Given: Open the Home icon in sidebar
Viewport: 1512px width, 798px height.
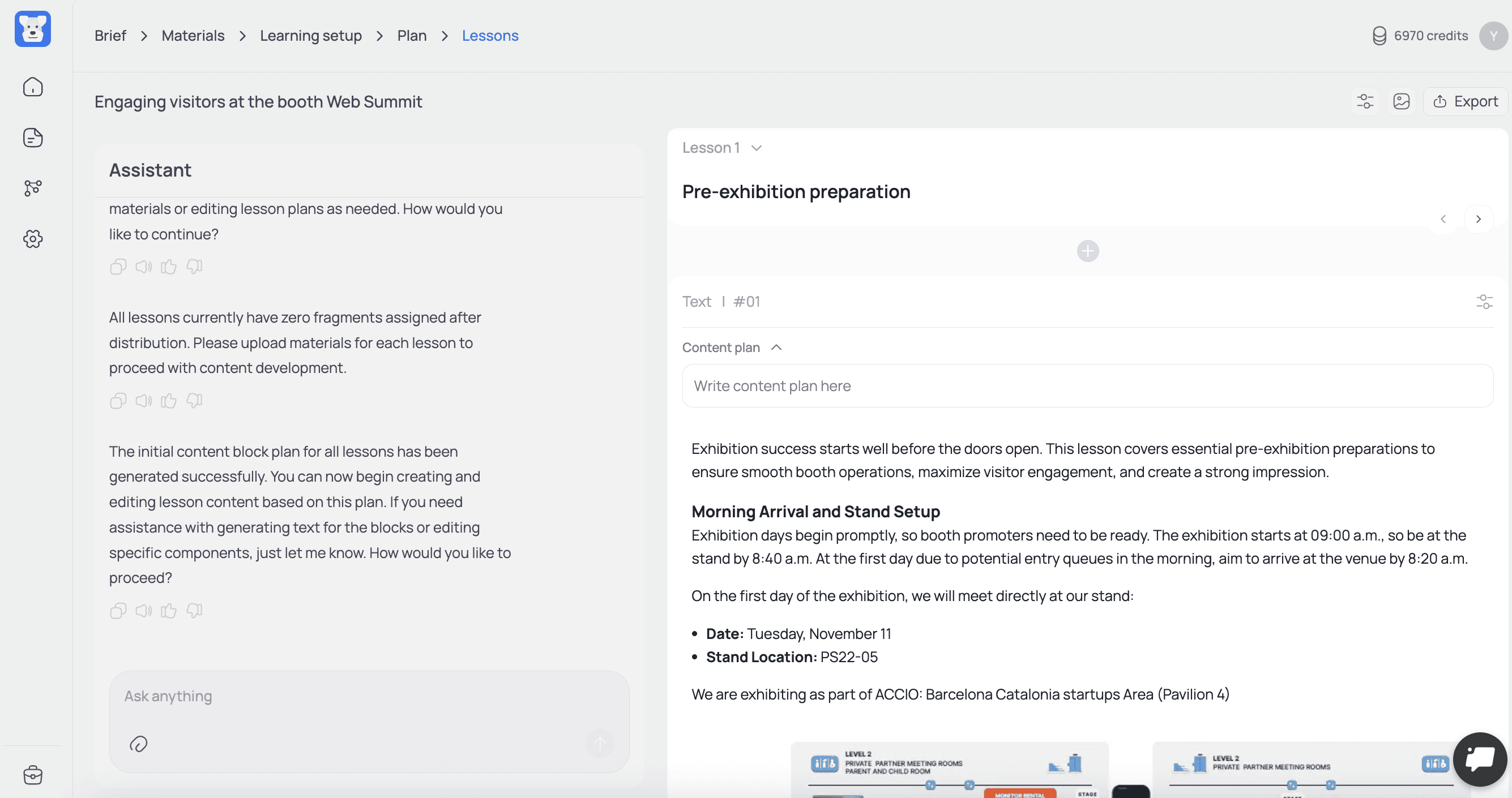Looking at the screenshot, I should (x=33, y=86).
